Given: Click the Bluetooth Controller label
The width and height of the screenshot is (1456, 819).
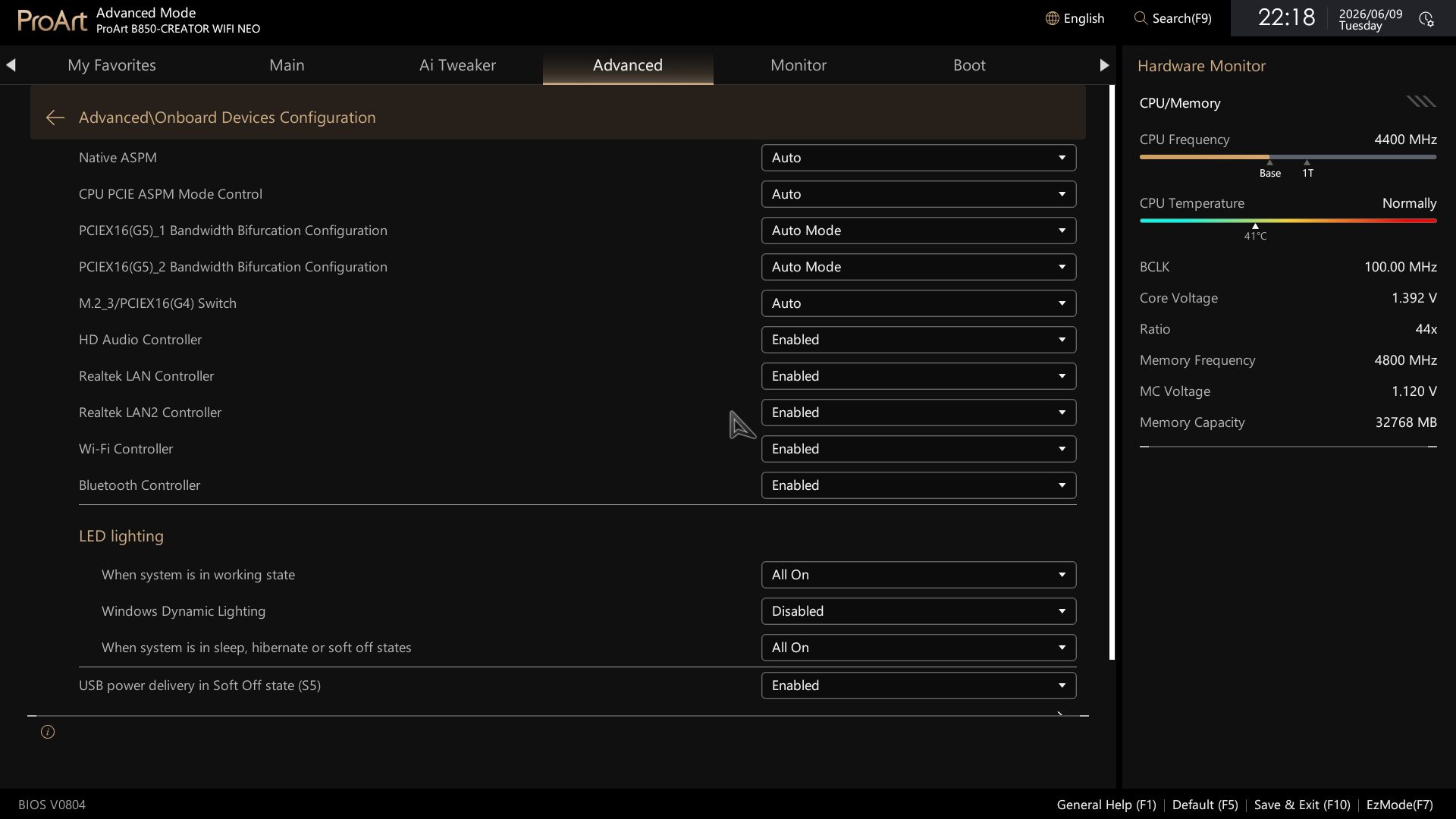Looking at the screenshot, I should [x=140, y=485].
